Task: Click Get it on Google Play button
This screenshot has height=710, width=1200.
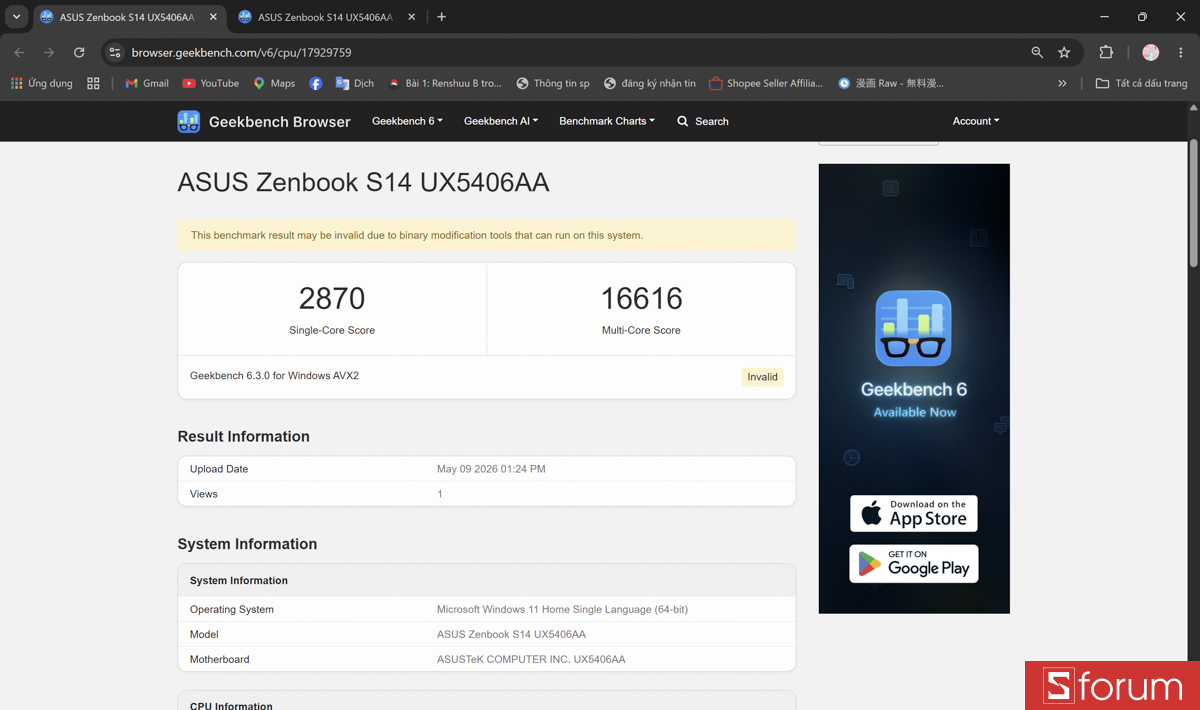Action: click(x=914, y=564)
